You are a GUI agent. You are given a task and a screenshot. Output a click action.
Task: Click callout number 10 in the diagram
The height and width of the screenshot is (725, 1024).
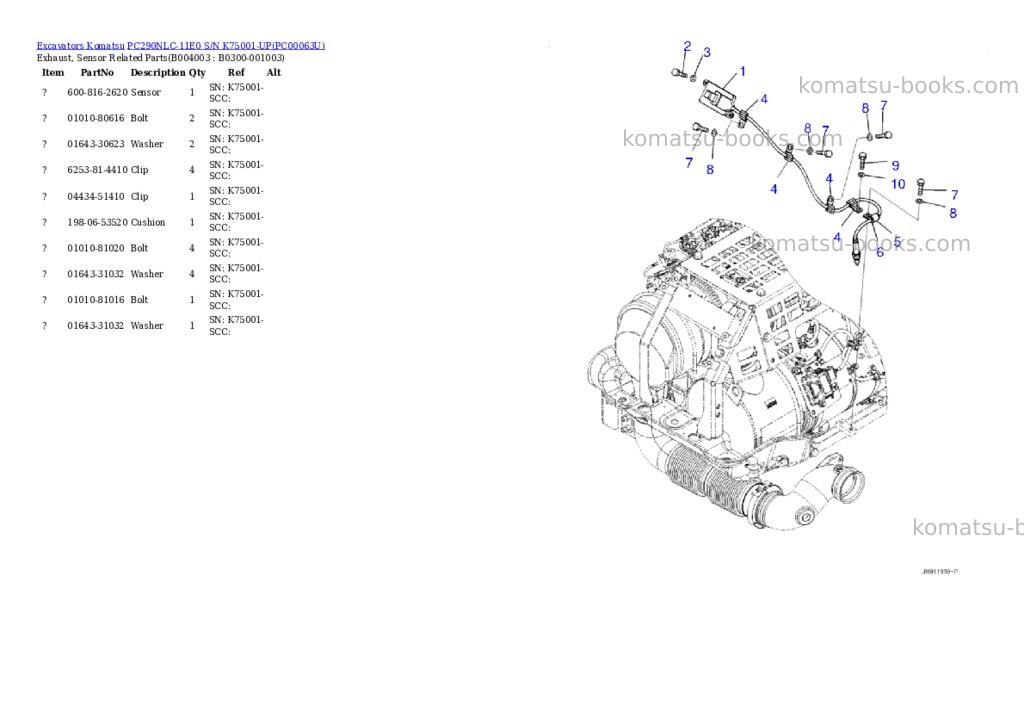coord(898,184)
